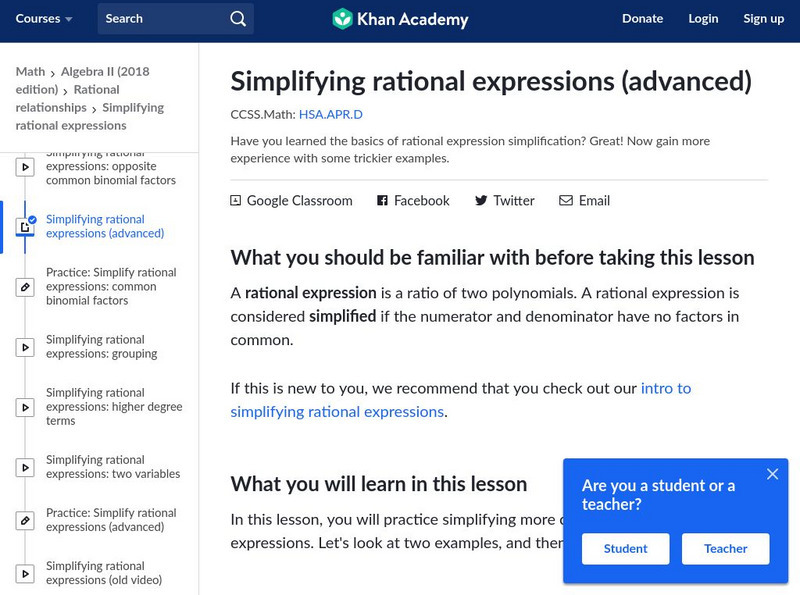Share on Facebook text link
This screenshot has height=595, width=800.
click(x=421, y=201)
